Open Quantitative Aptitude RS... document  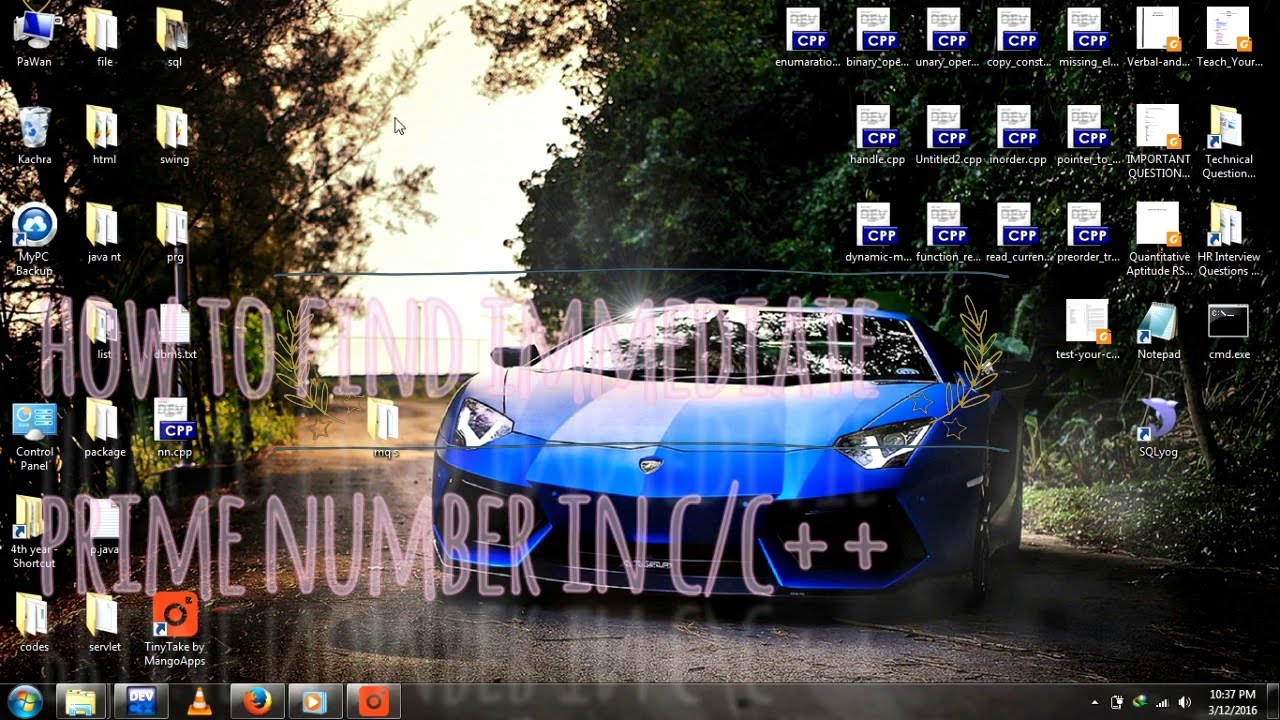tap(1158, 239)
